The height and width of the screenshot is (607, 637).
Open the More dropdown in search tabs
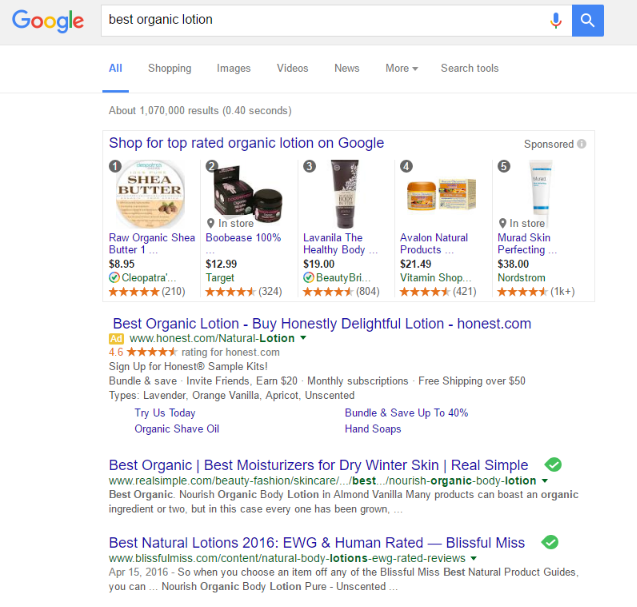tap(401, 68)
